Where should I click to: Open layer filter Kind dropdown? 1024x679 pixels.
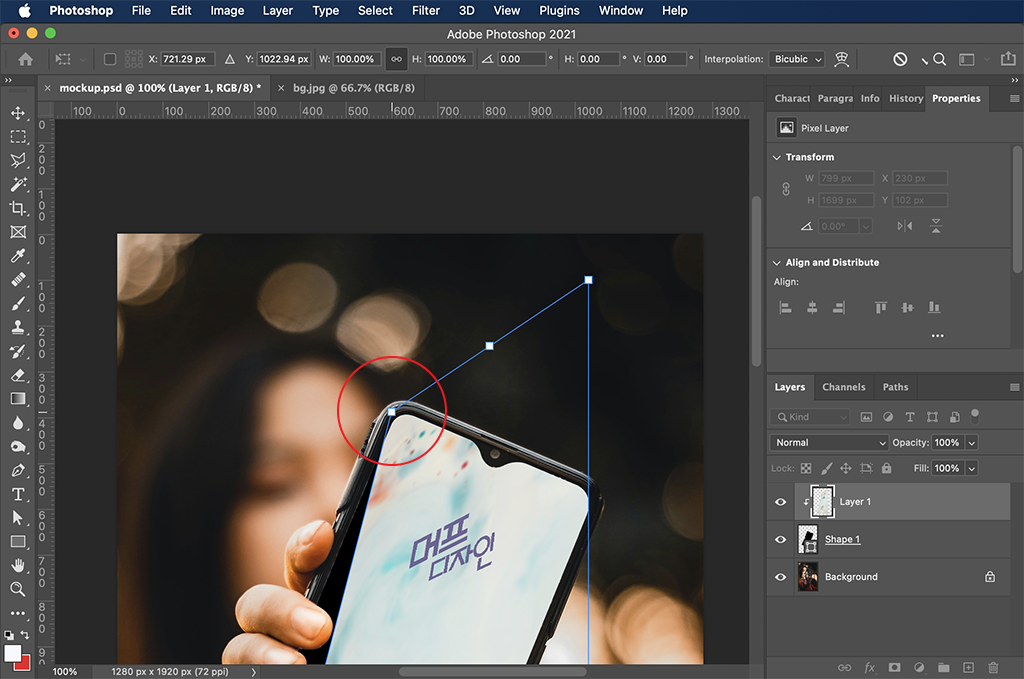810,417
